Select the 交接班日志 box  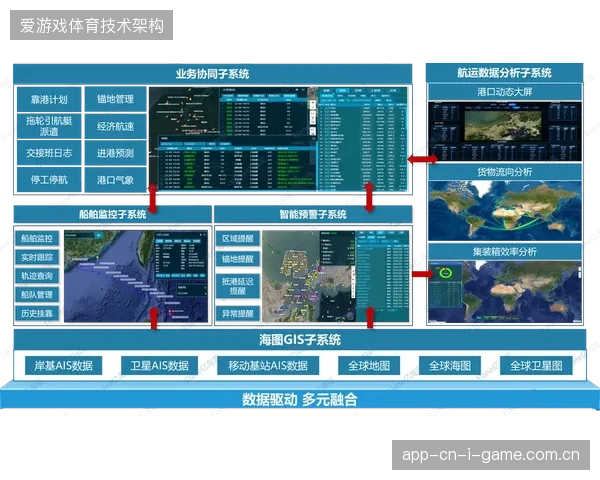coord(49,153)
